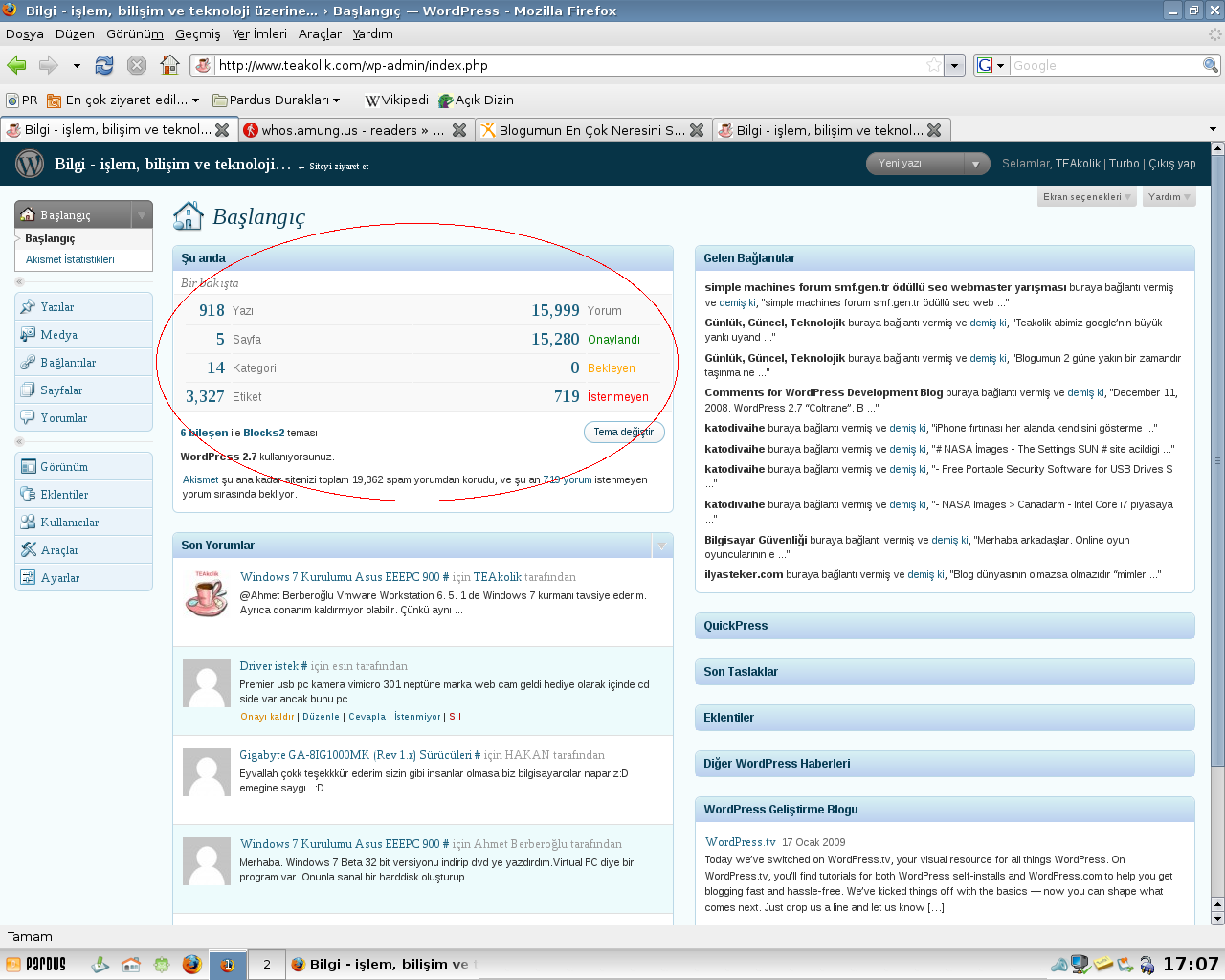Viewport: 1225px width, 980px height.
Task: Open the Yer İmleri menu
Action: (259, 33)
